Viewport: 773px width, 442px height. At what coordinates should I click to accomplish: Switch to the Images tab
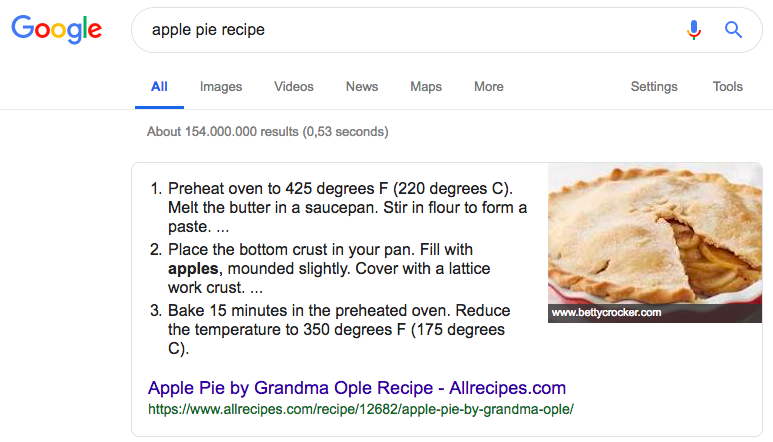[x=221, y=87]
